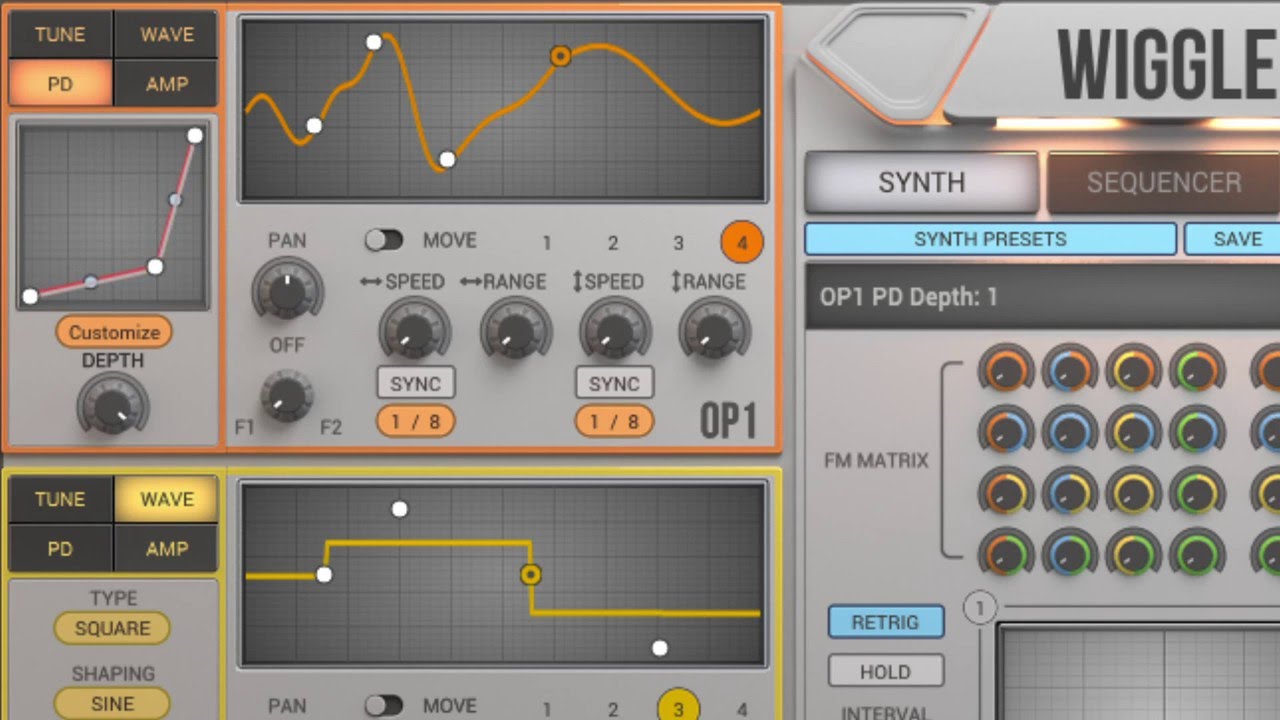Select highlighted OP2 wave point 3
The width and height of the screenshot is (1280, 720).
pyautogui.click(x=678, y=708)
